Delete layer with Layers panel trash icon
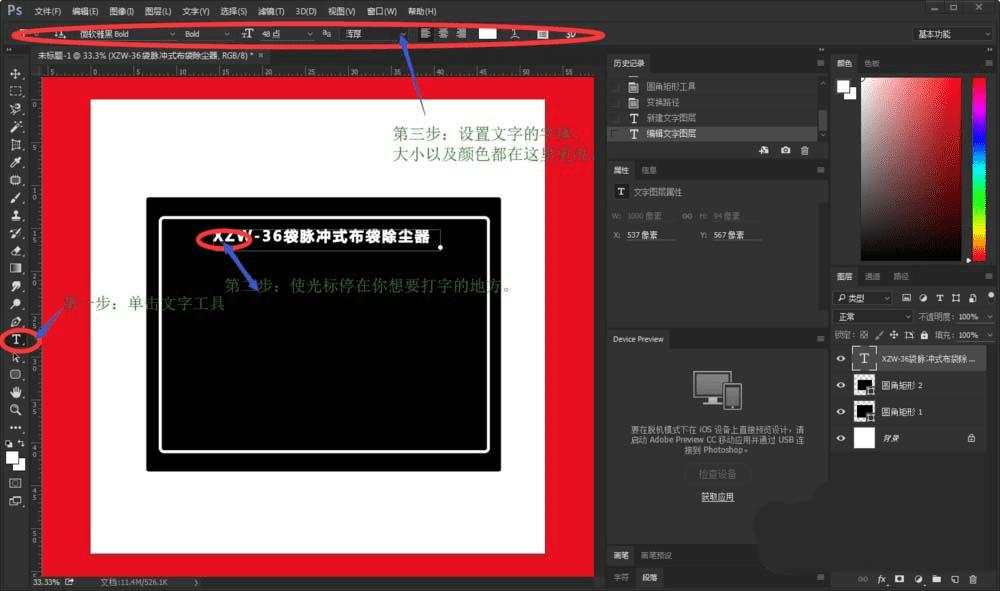 pos(973,579)
